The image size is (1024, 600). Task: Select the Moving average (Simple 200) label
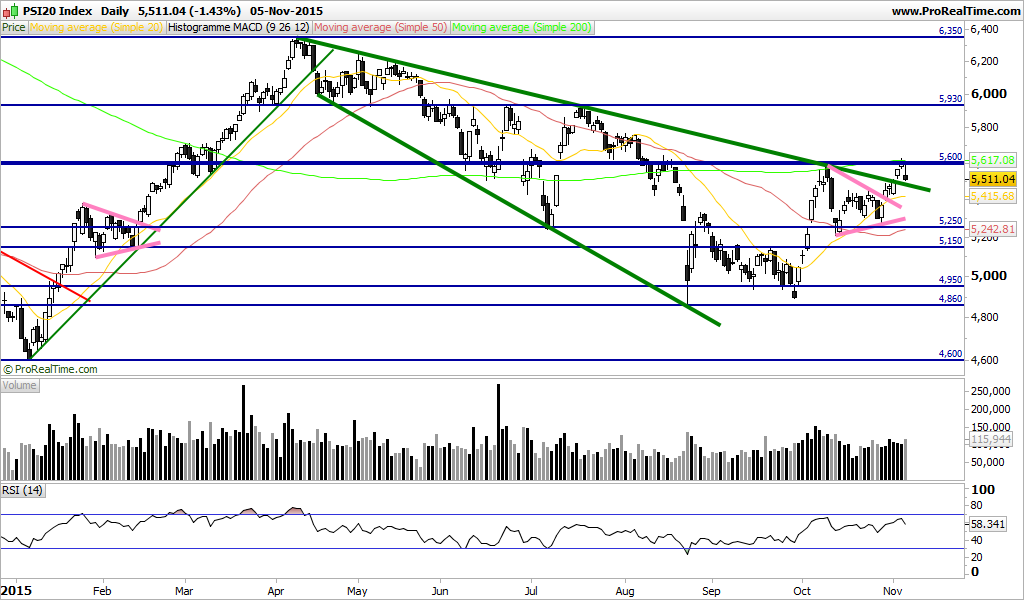522,27
